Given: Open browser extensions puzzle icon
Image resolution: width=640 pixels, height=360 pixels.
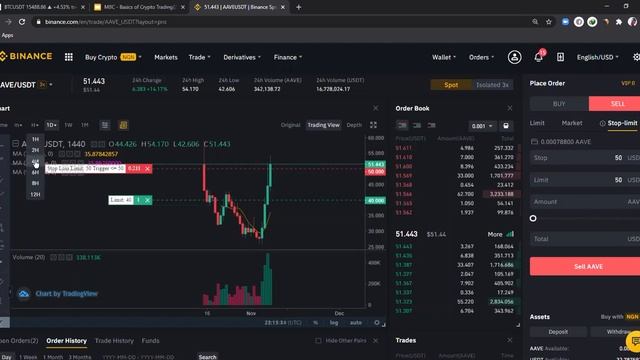Looking at the screenshot, I should (619, 22).
